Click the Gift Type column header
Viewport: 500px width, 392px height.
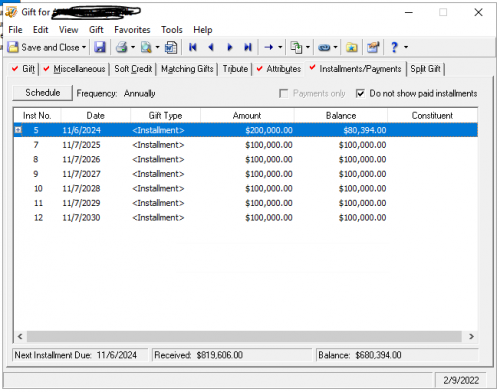point(165,116)
